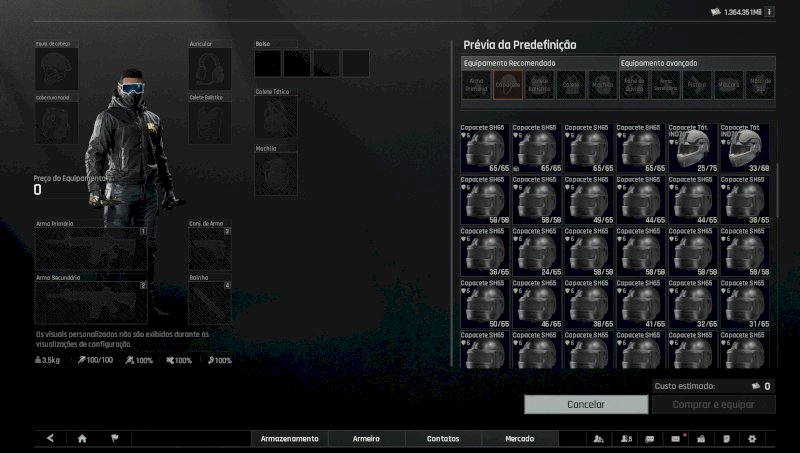Click the Mochila backpack slot
Image resolution: width=800 pixels, height=453 pixels.
coord(275,173)
